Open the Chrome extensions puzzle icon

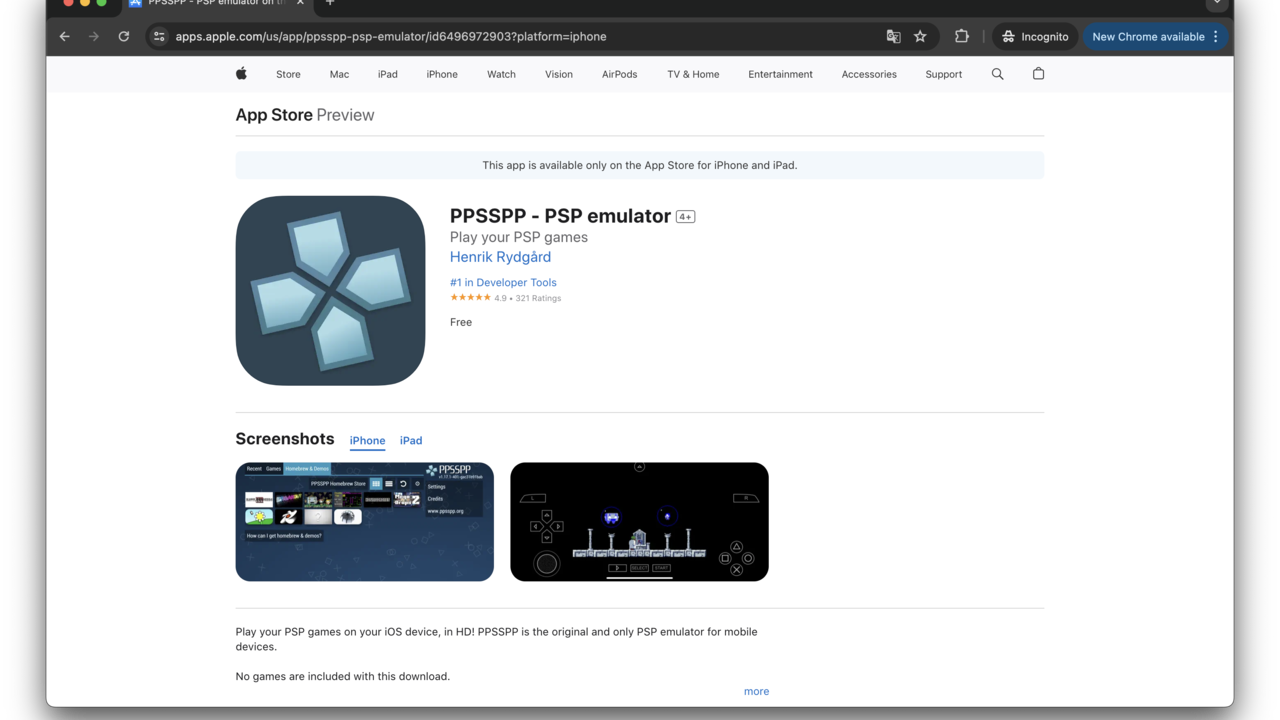point(961,37)
